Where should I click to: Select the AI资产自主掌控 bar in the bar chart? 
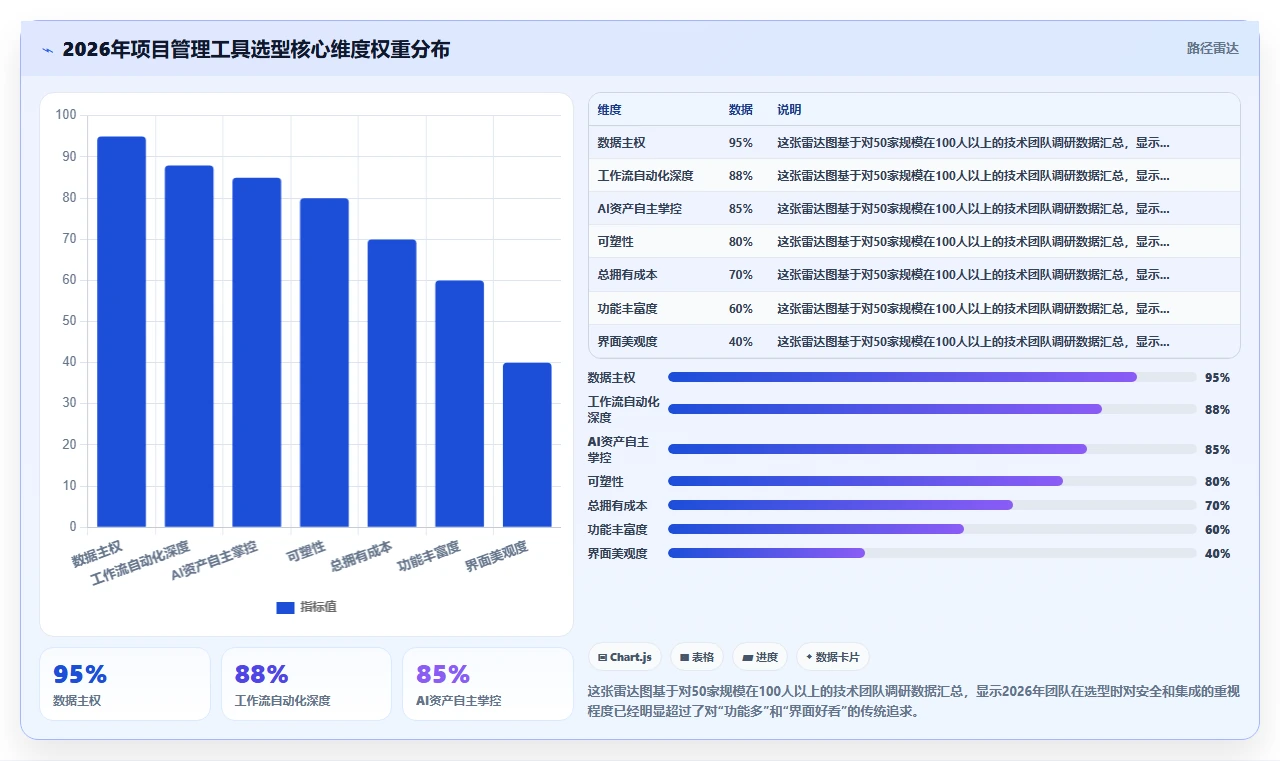tap(257, 352)
